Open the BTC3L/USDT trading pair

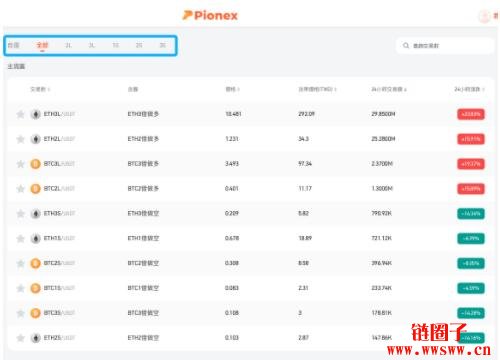pyautogui.click(x=59, y=164)
